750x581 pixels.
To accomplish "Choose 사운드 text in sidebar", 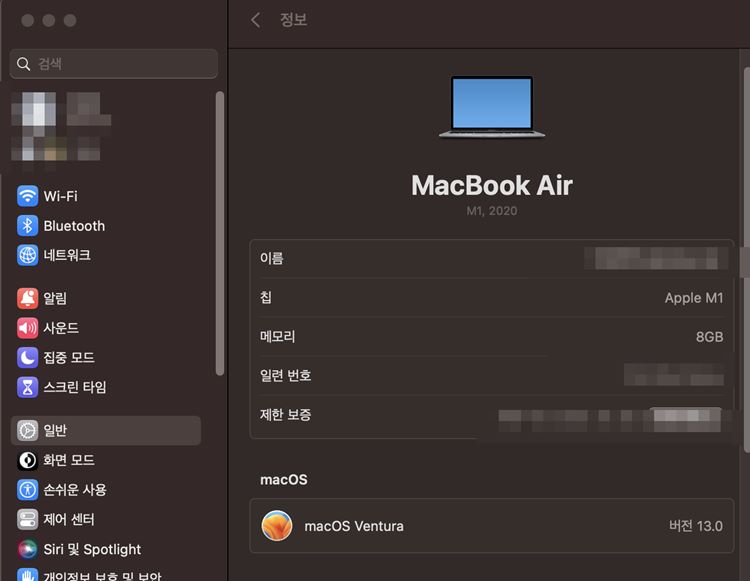I will coord(61,328).
